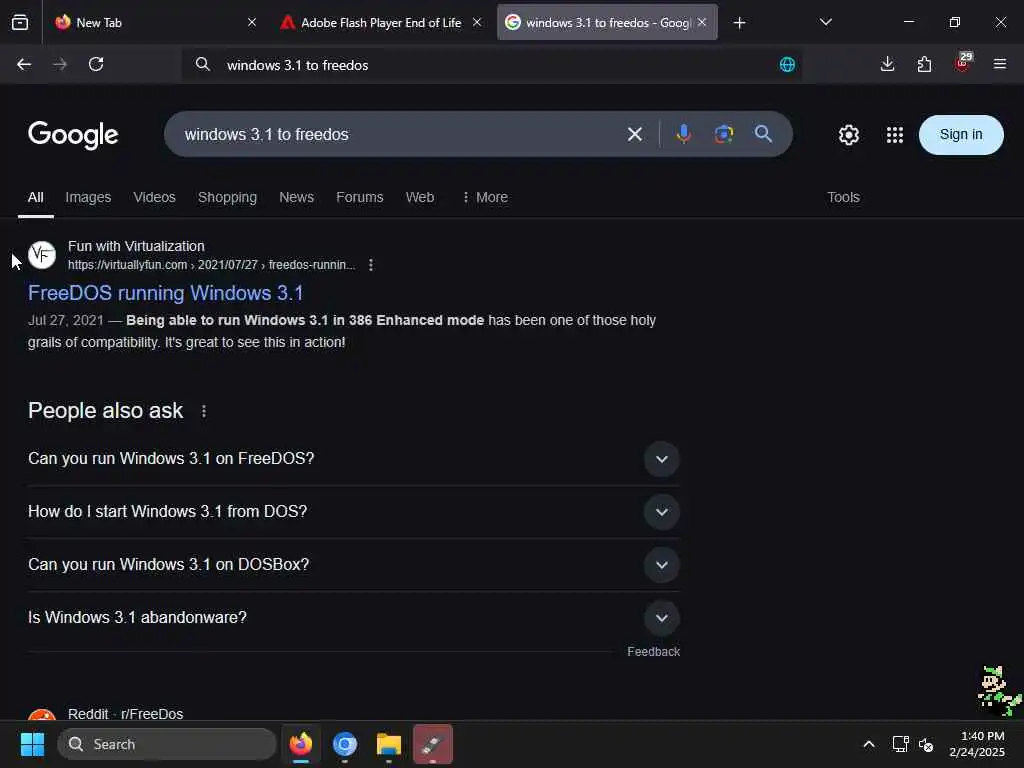Click the Reddit r/FreeDos result source
The image size is (1024, 768).
[x=125, y=714]
